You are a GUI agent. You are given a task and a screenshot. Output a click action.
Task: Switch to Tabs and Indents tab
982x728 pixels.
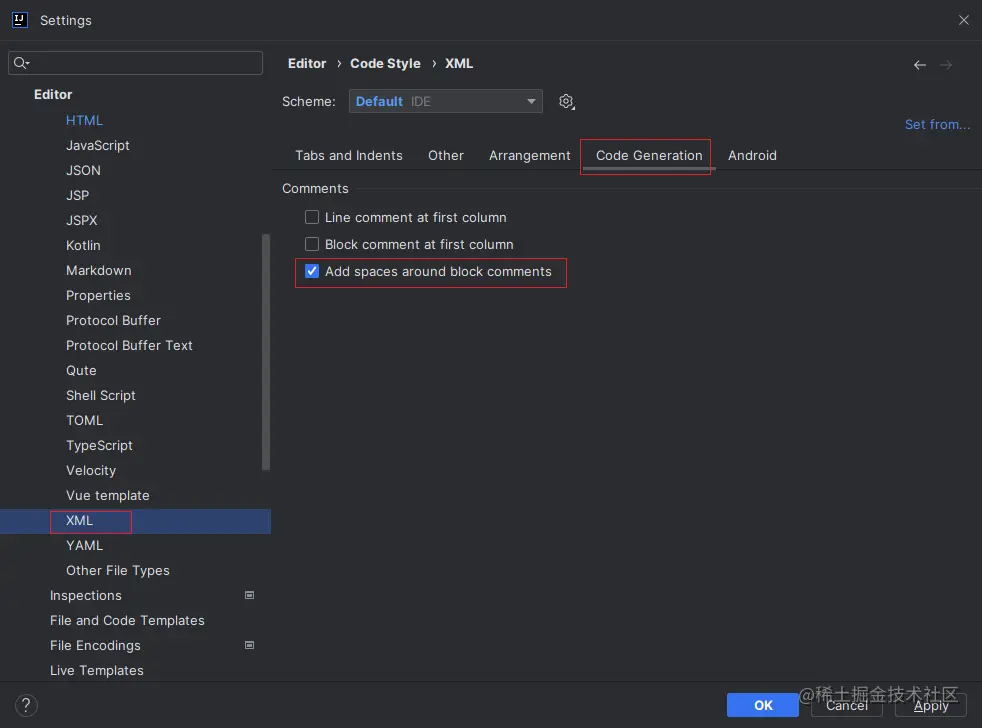349,155
